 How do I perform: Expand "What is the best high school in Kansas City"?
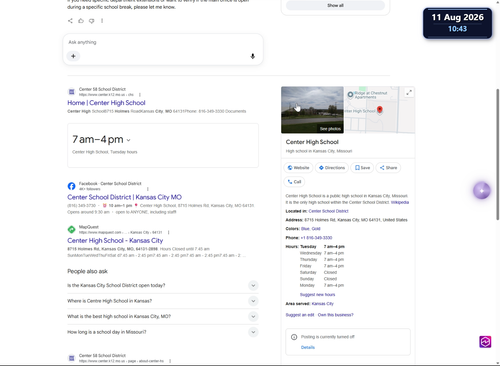point(163,316)
